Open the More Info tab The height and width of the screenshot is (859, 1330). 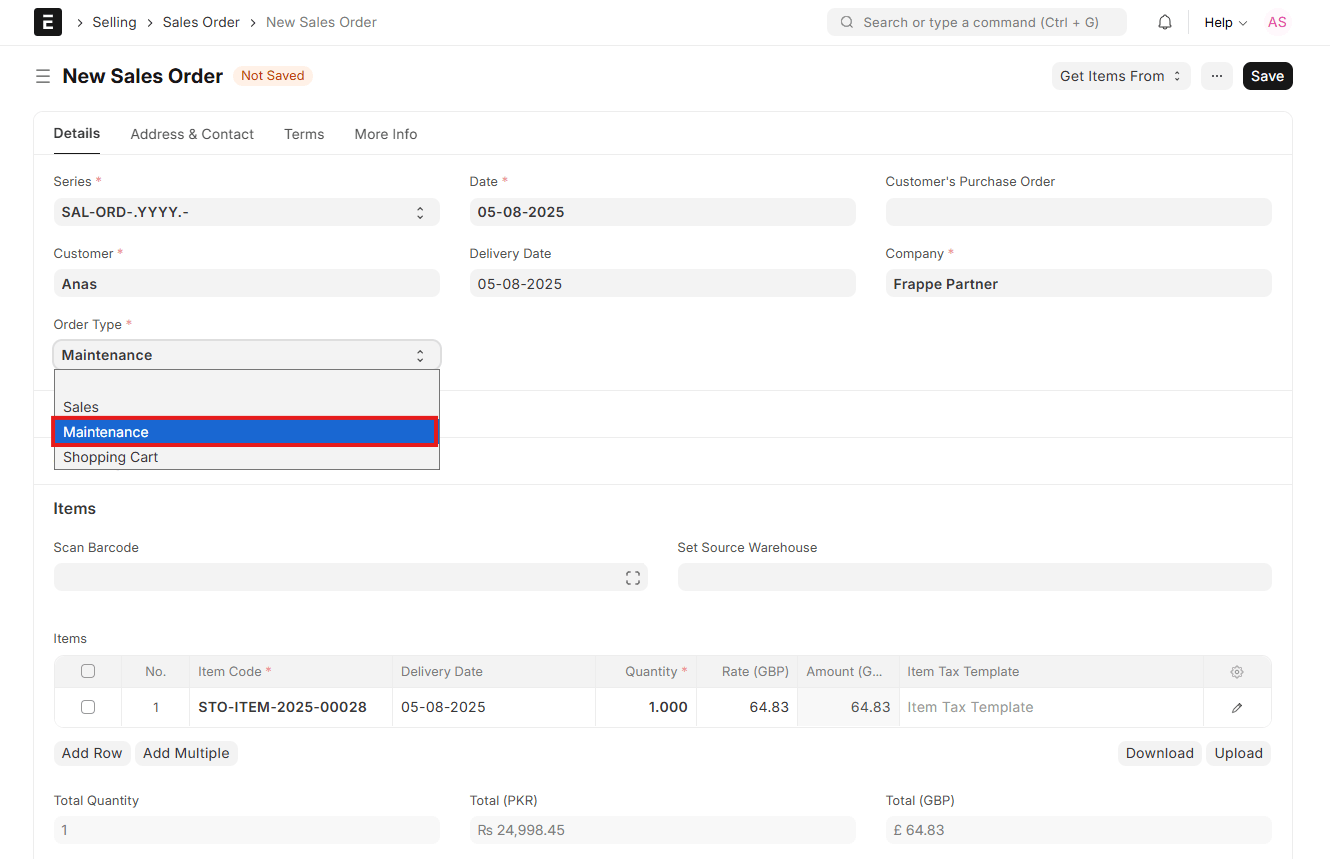(386, 134)
